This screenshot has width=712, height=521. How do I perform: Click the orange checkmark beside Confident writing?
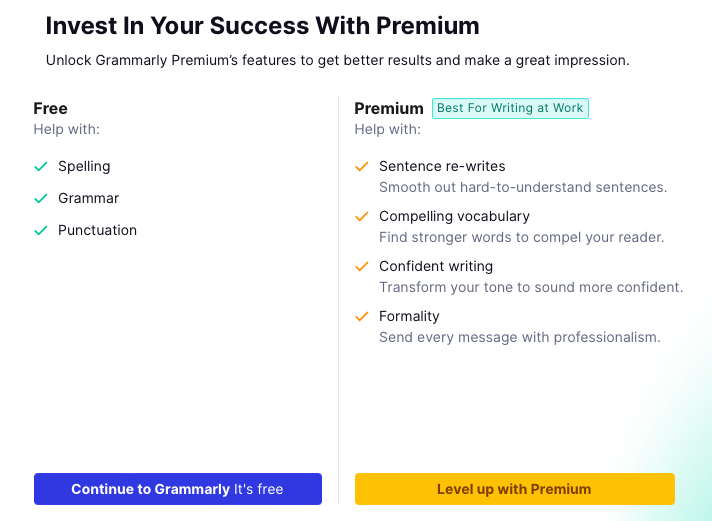coord(362,267)
